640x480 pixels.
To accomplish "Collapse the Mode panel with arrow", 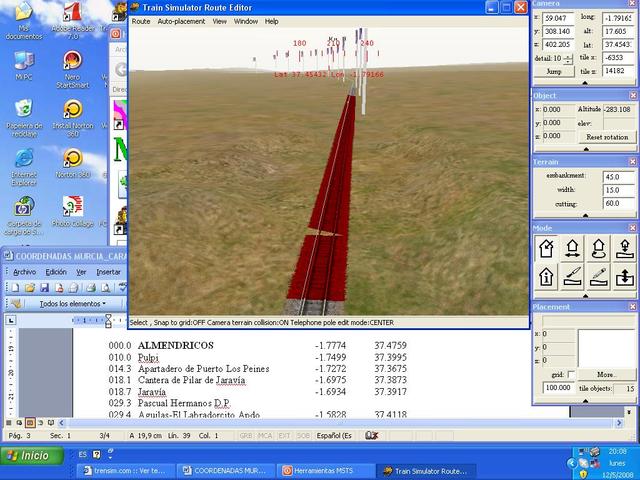I will click(x=585, y=295).
